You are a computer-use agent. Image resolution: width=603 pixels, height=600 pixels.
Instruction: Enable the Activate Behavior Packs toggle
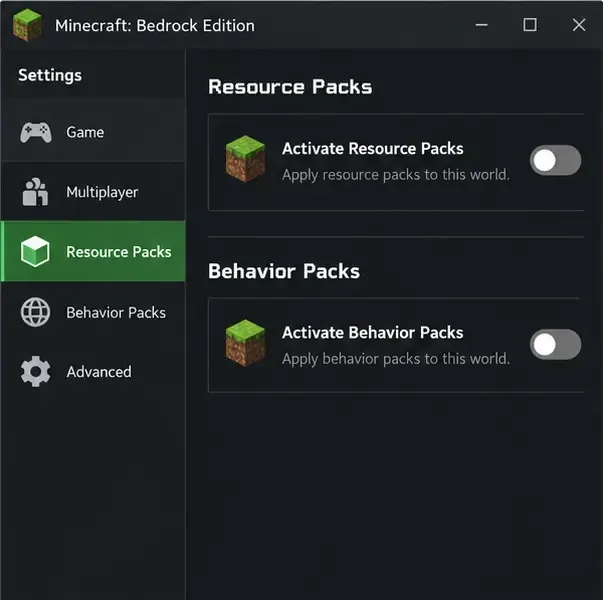point(555,344)
